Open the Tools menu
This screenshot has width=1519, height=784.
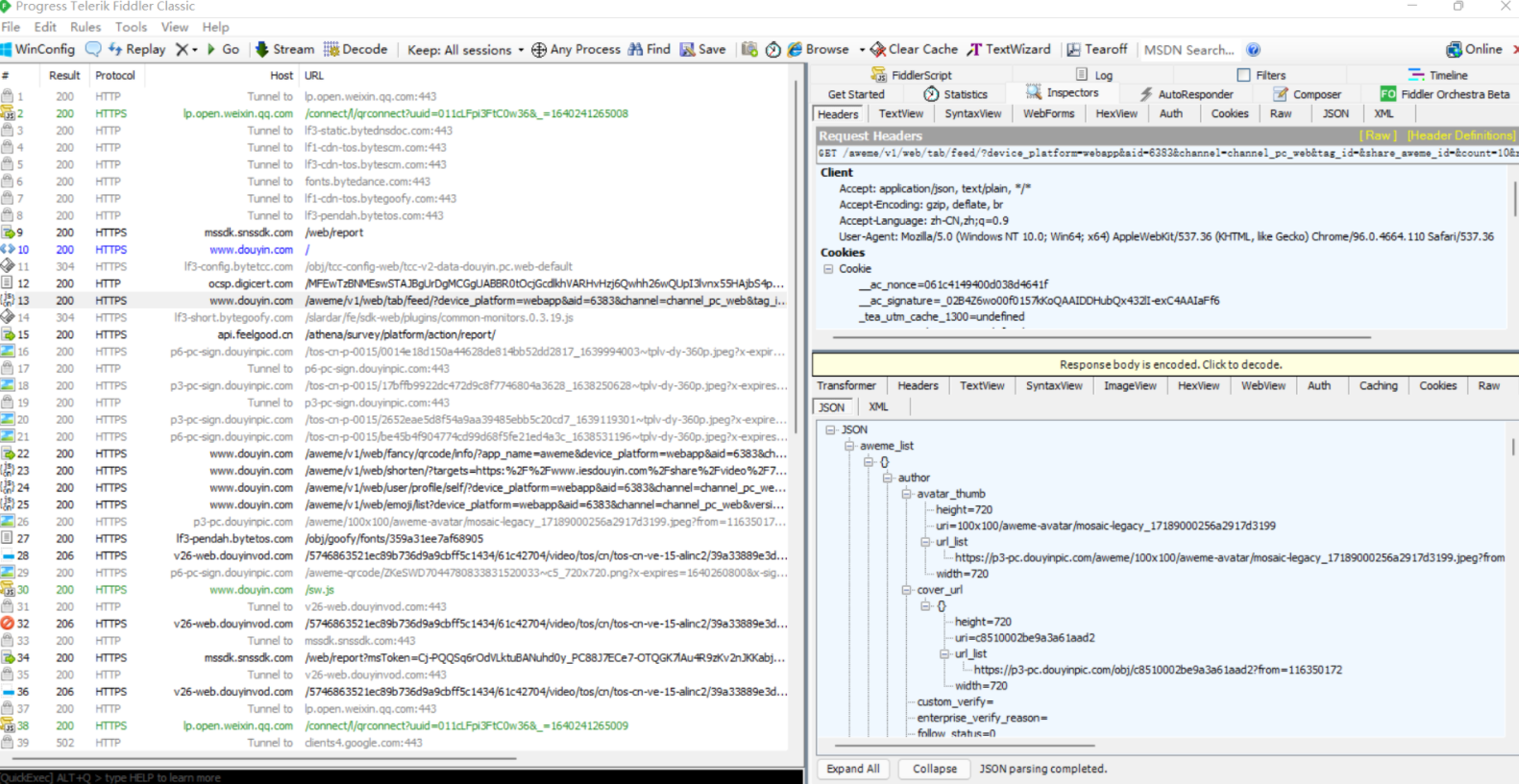tap(132, 27)
